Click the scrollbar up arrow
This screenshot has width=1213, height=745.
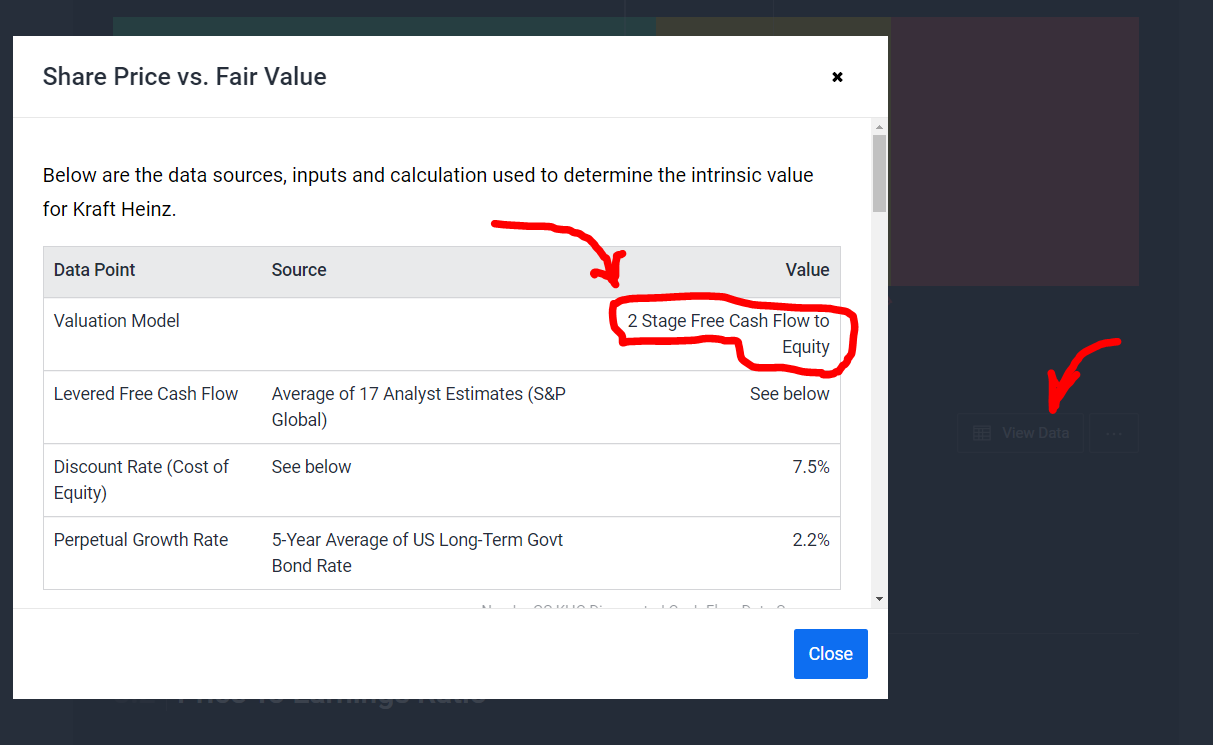879,127
